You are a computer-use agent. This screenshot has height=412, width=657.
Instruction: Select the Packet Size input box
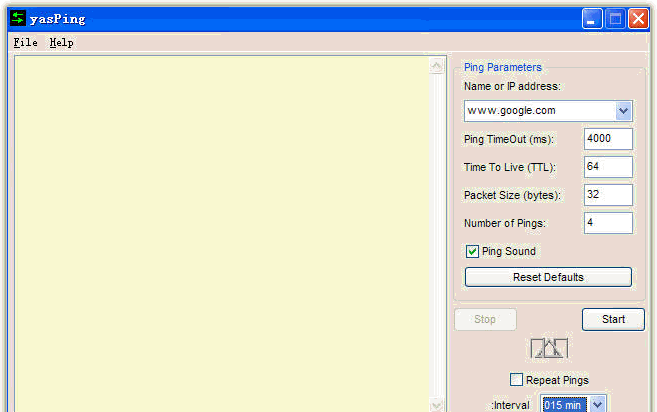tap(608, 195)
